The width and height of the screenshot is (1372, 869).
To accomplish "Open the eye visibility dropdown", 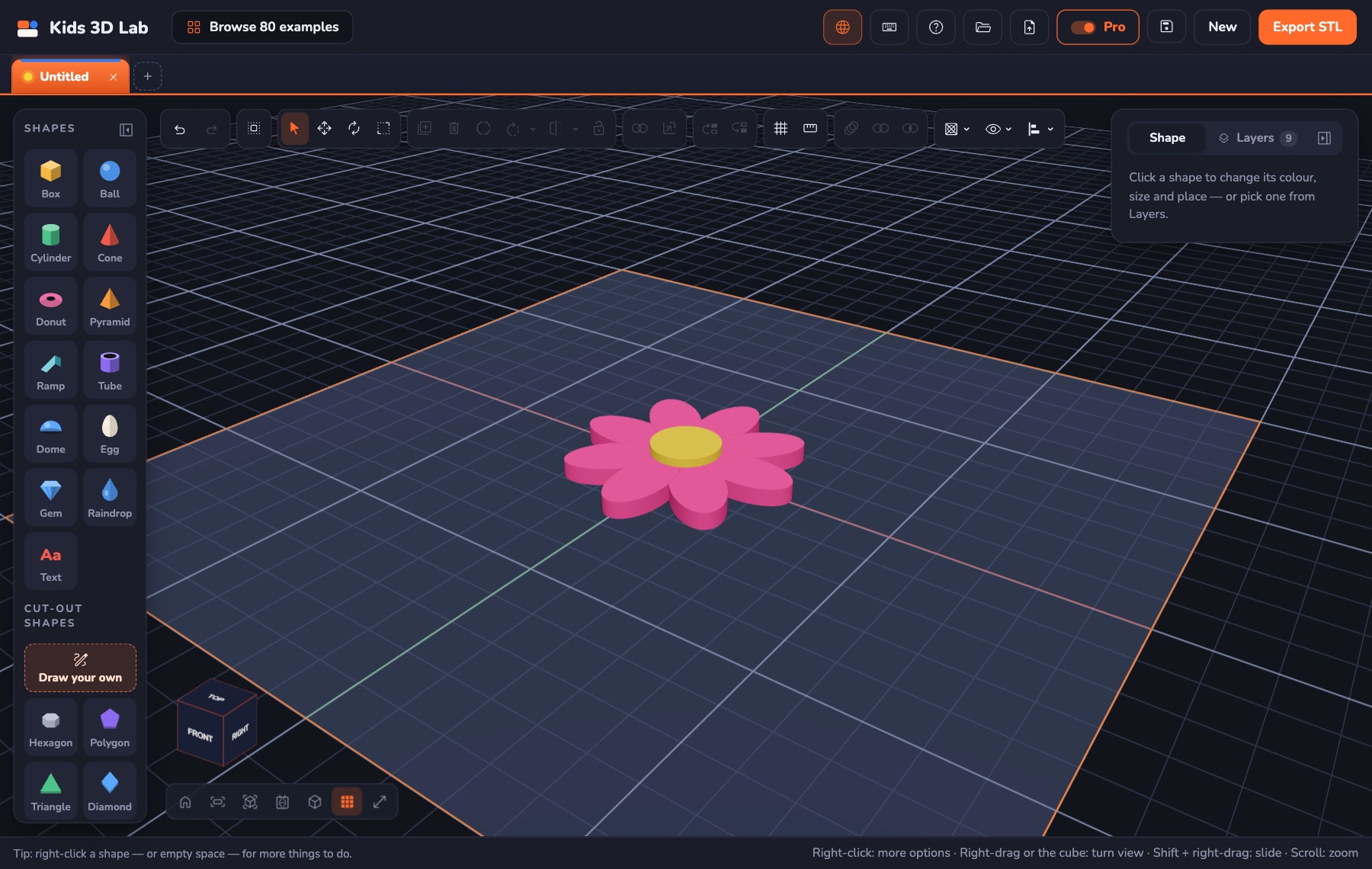I will [x=998, y=129].
